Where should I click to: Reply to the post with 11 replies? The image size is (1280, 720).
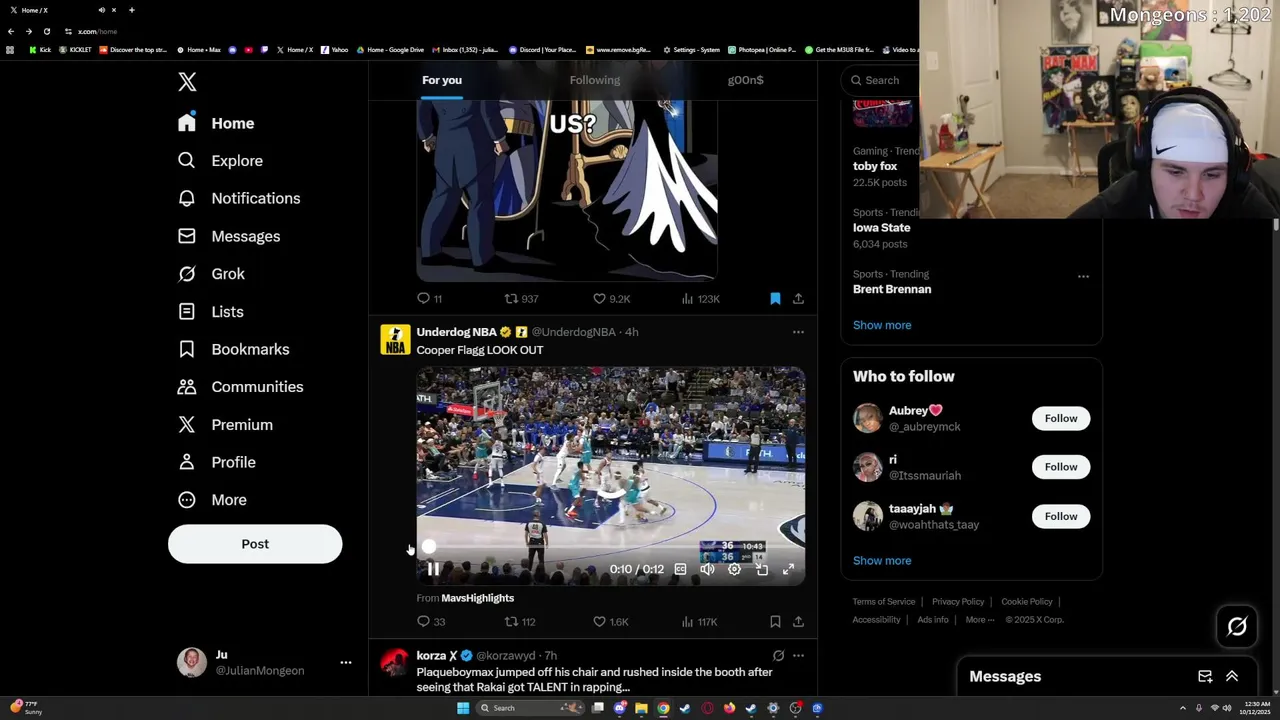coord(429,298)
